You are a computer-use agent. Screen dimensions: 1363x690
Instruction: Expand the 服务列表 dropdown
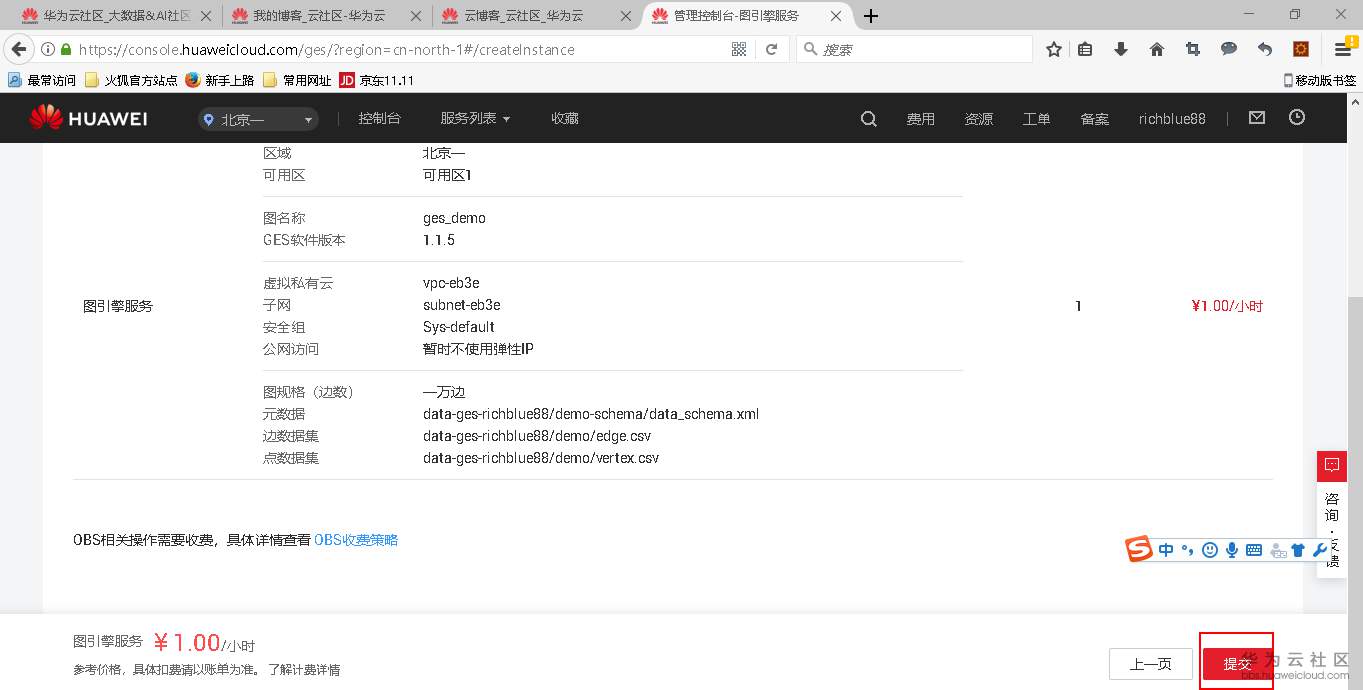474,117
